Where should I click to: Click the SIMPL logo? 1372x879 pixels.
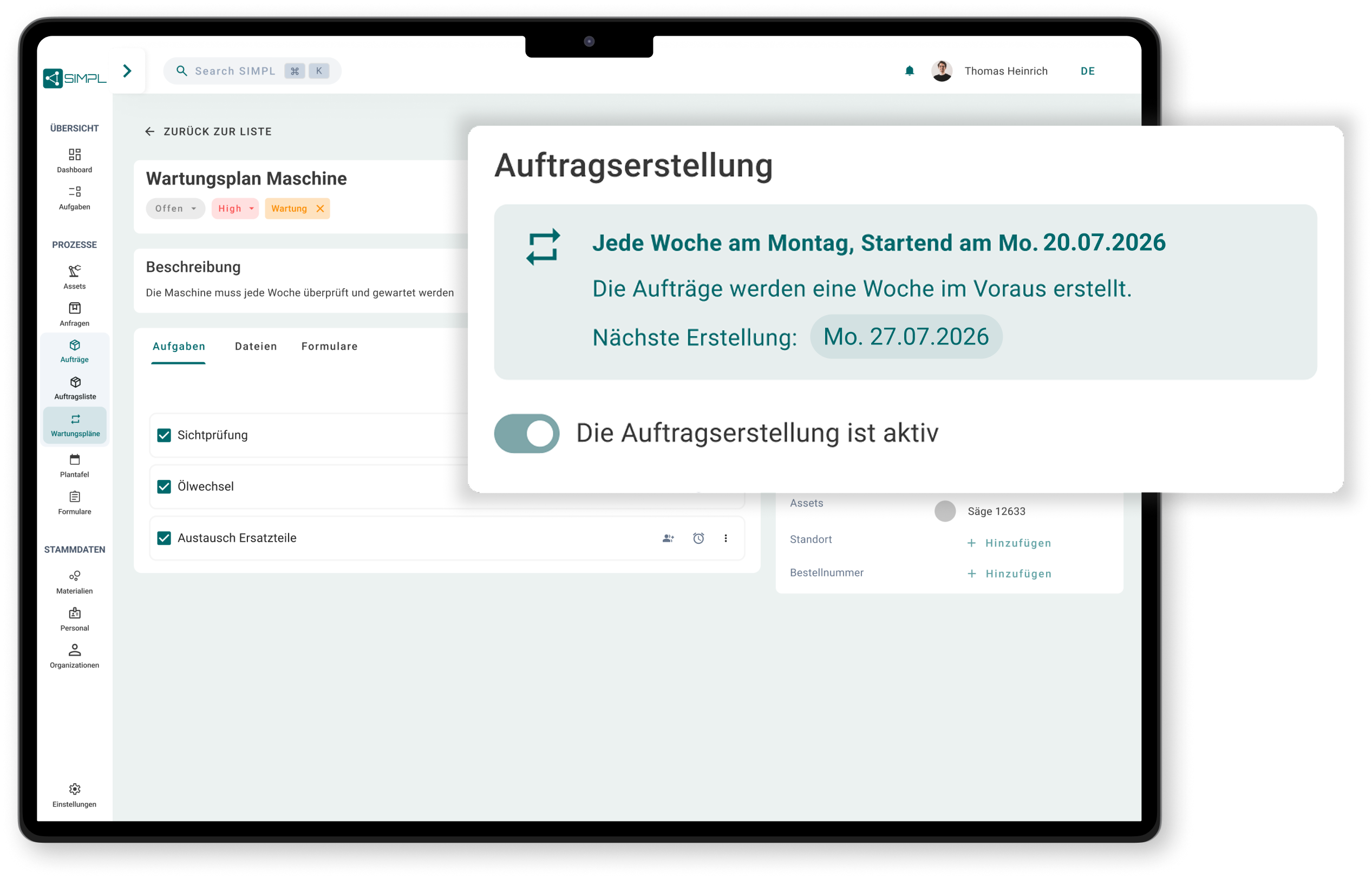coord(75,77)
